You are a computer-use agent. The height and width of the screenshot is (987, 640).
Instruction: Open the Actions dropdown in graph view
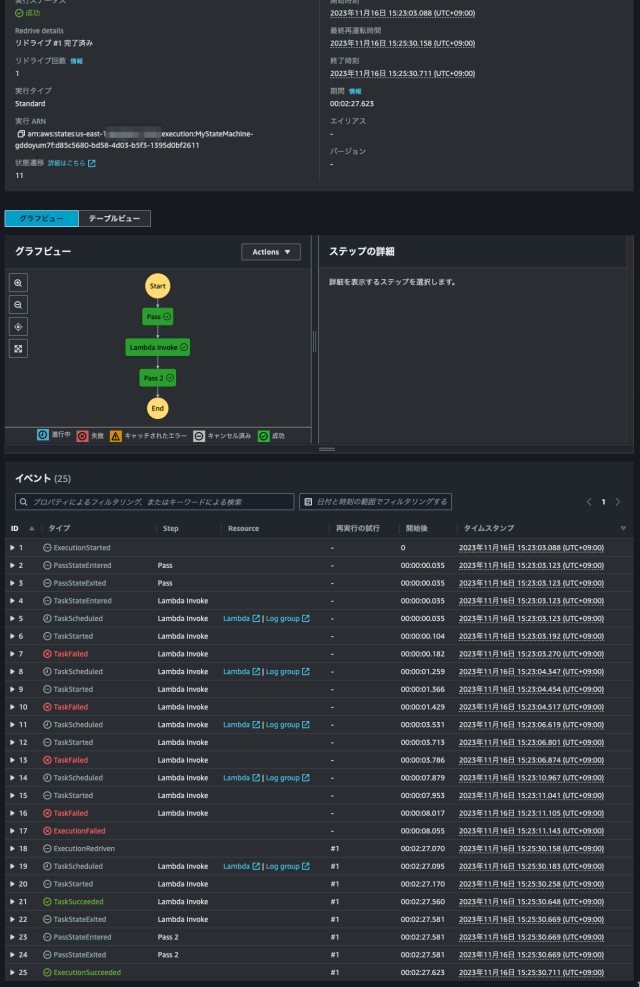[x=270, y=252]
